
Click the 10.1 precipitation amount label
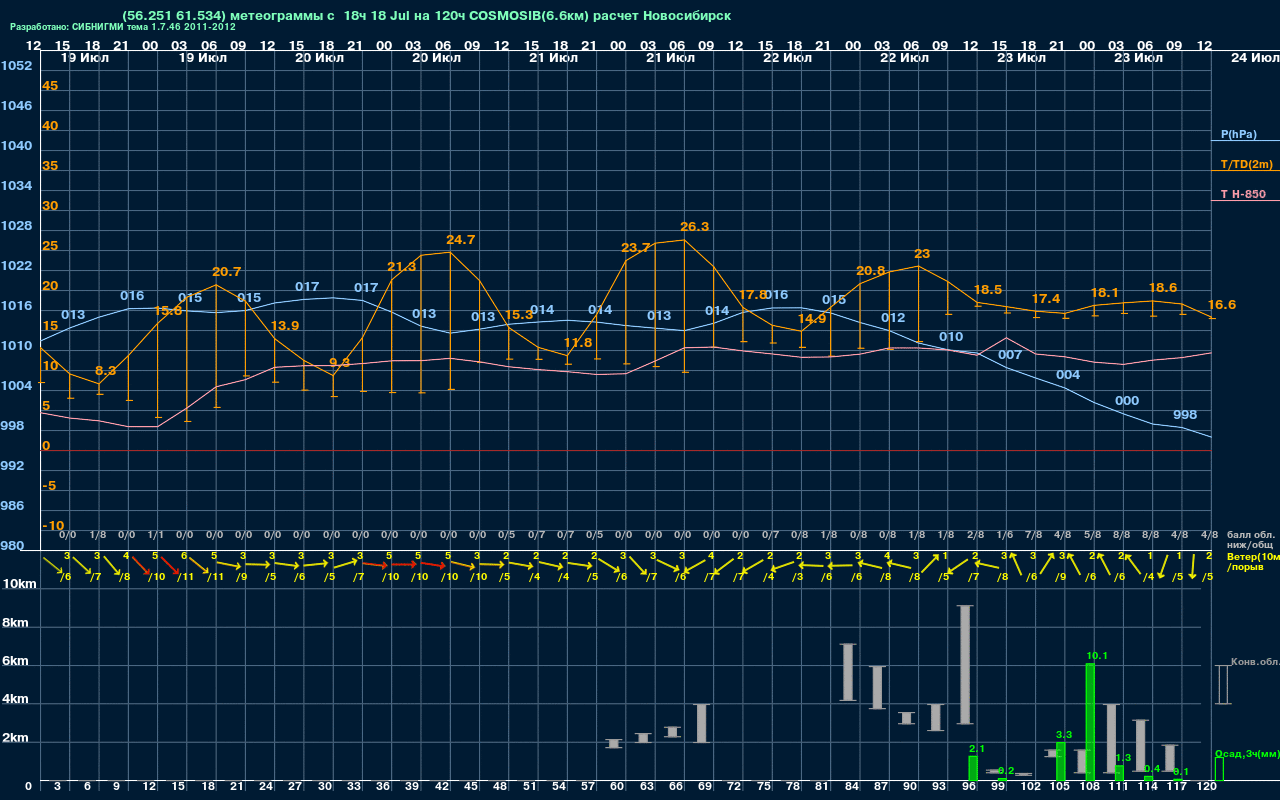1097,656
